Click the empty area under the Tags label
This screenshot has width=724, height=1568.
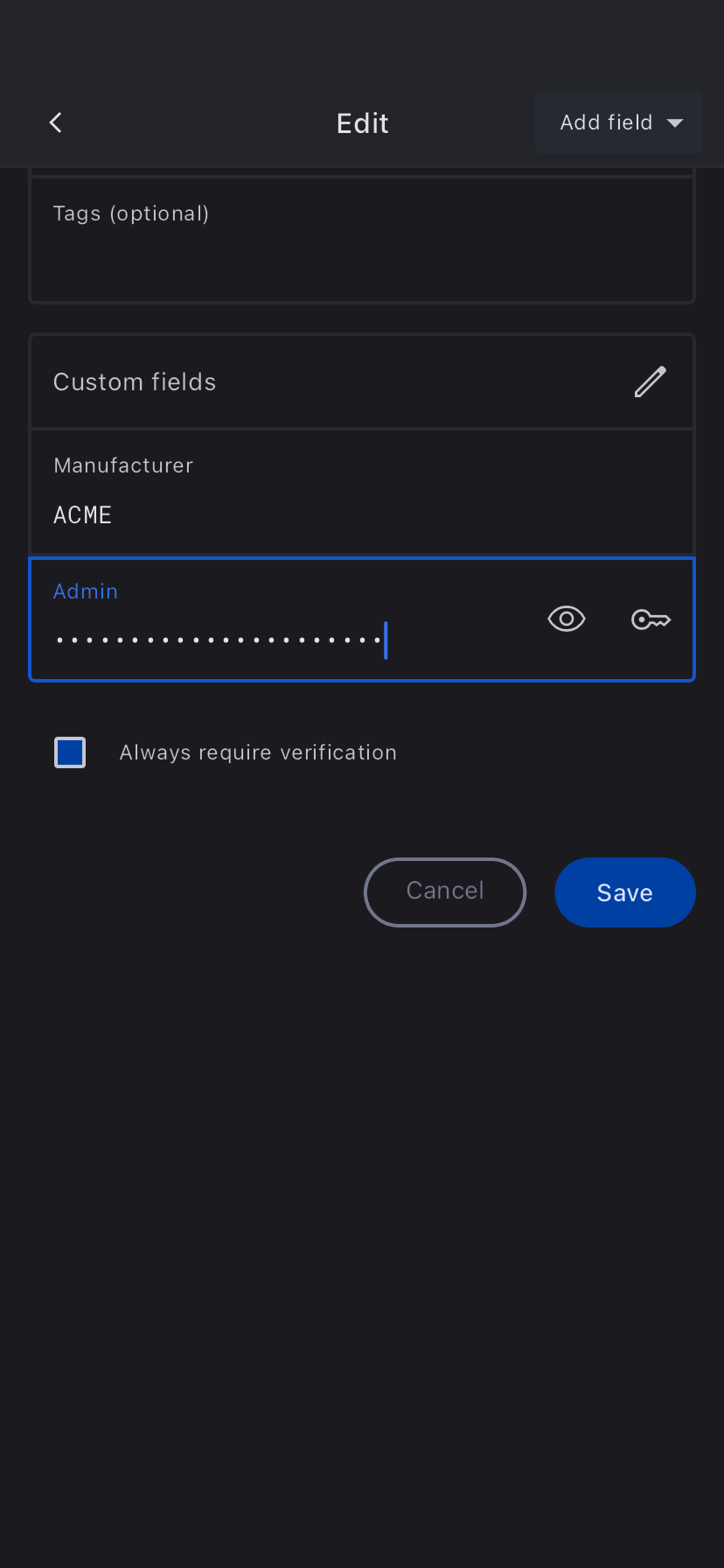click(x=350, y=267)
